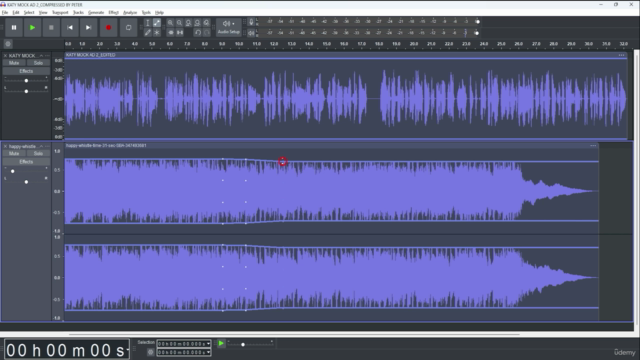The image size is (640, 360).
Task: Open KATY MOCK AD 2_EDITED clip options
Action: tap(621, 55)
